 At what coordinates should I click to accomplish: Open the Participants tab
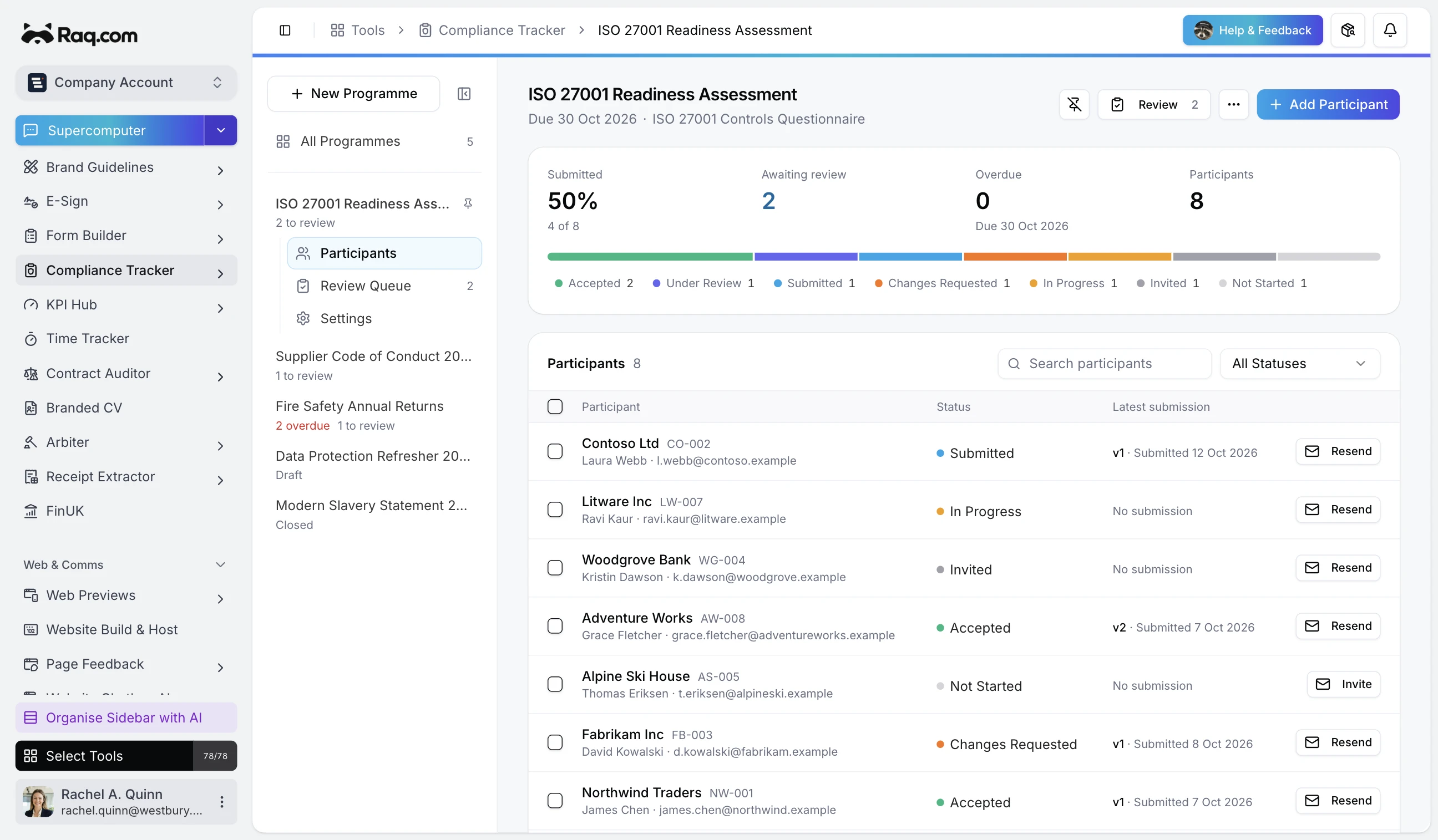[384, 253]
